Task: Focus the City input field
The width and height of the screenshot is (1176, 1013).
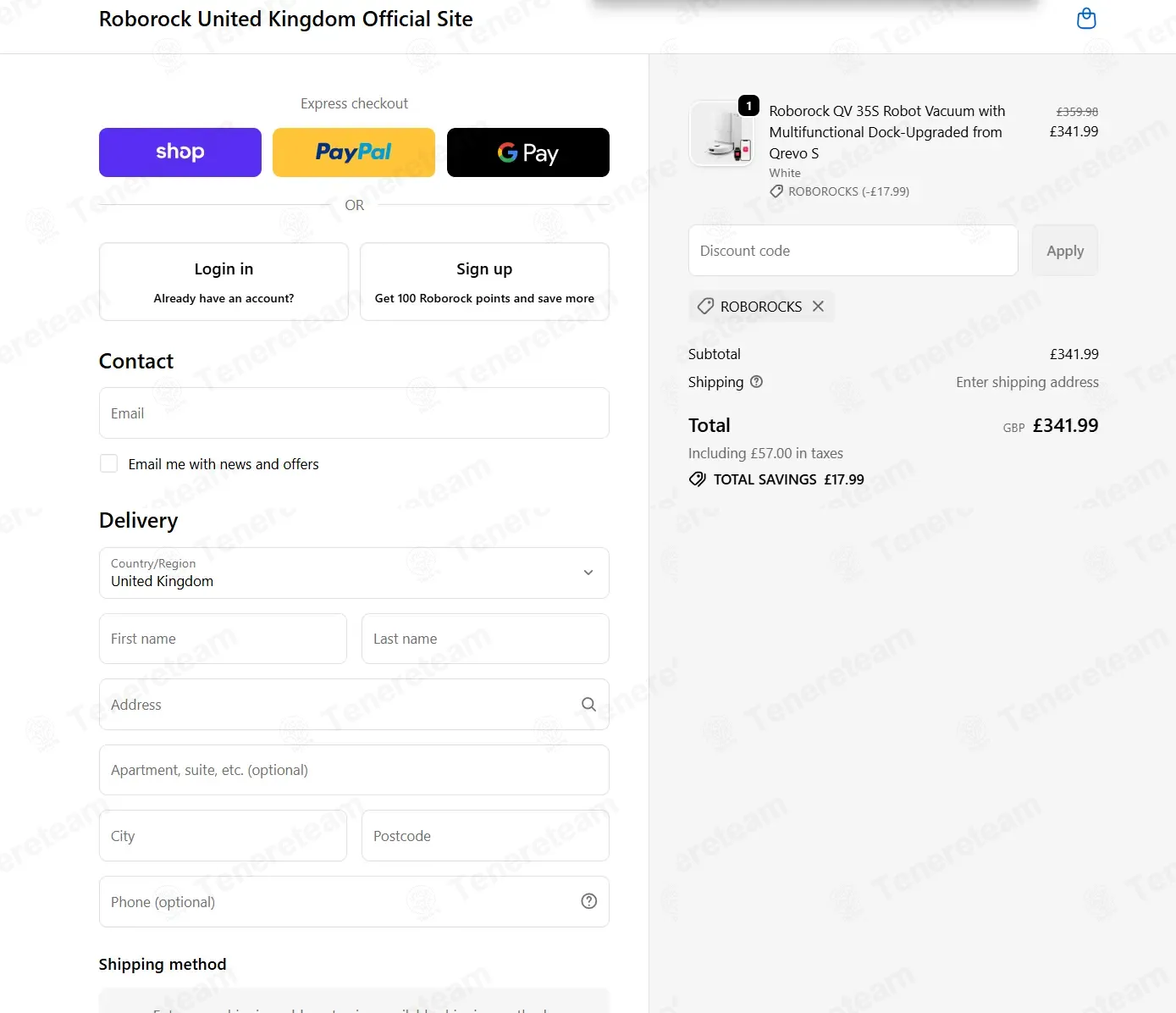Action: (223, 836)
